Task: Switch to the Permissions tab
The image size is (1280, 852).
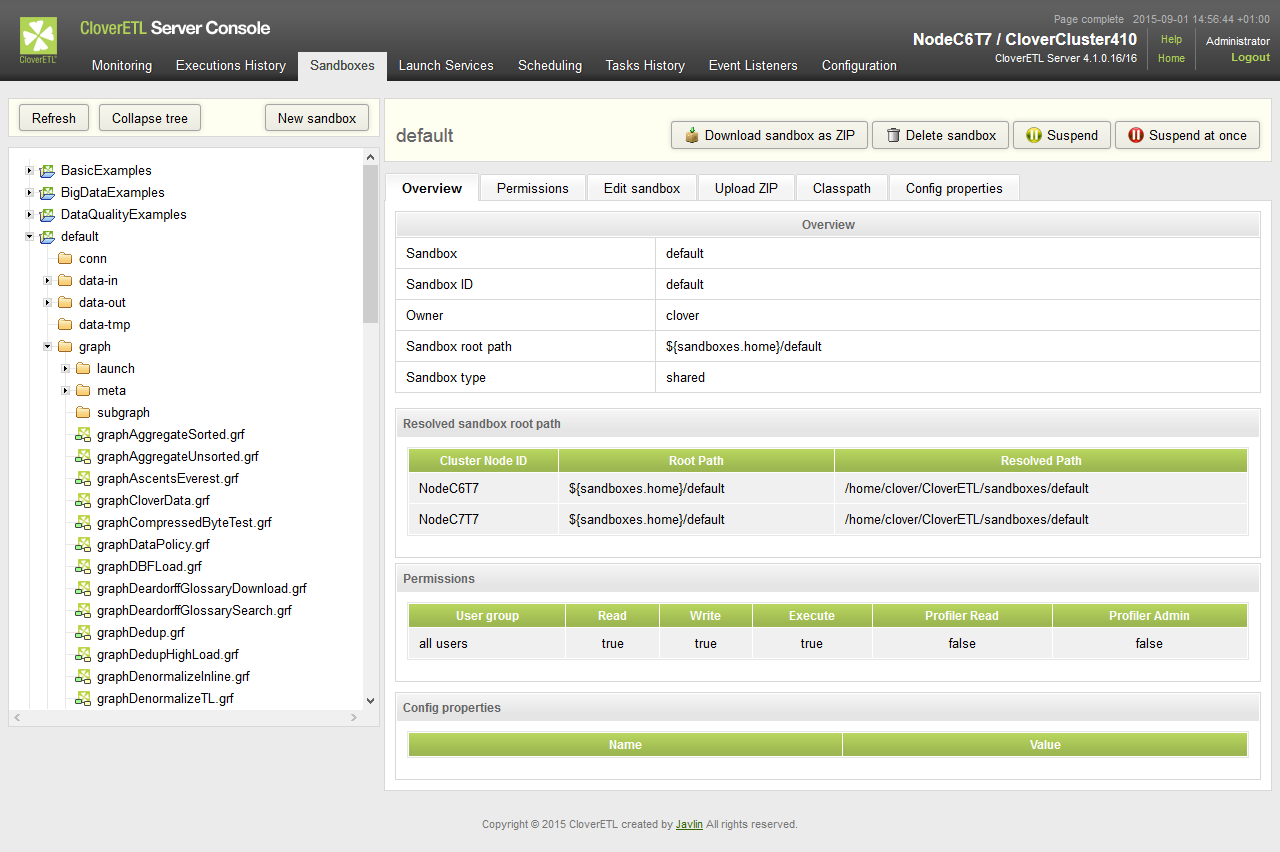Action: tap(532, 188)
